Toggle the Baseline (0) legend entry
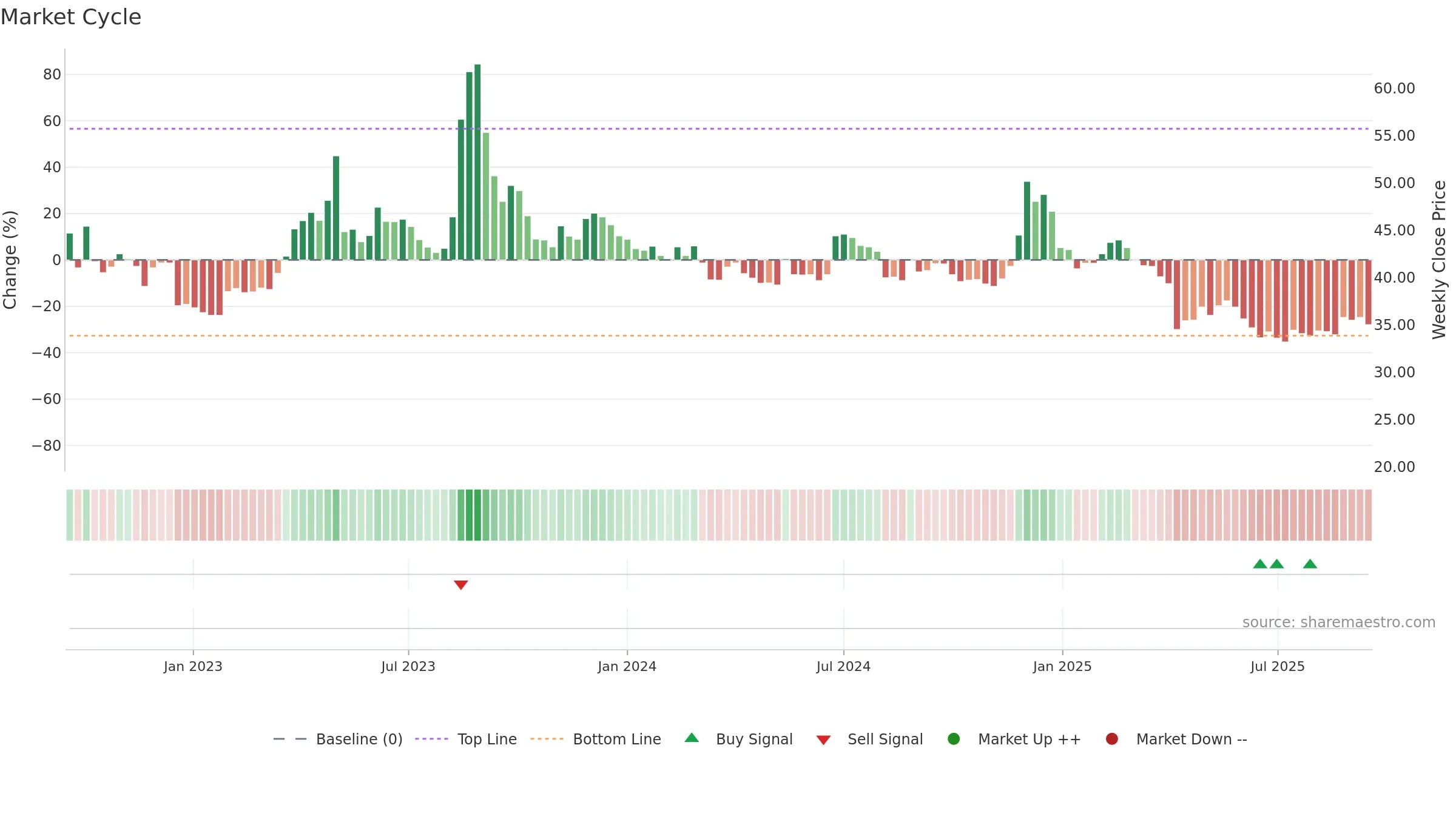Screen dimensions: 1456x819 click(338, 739)
